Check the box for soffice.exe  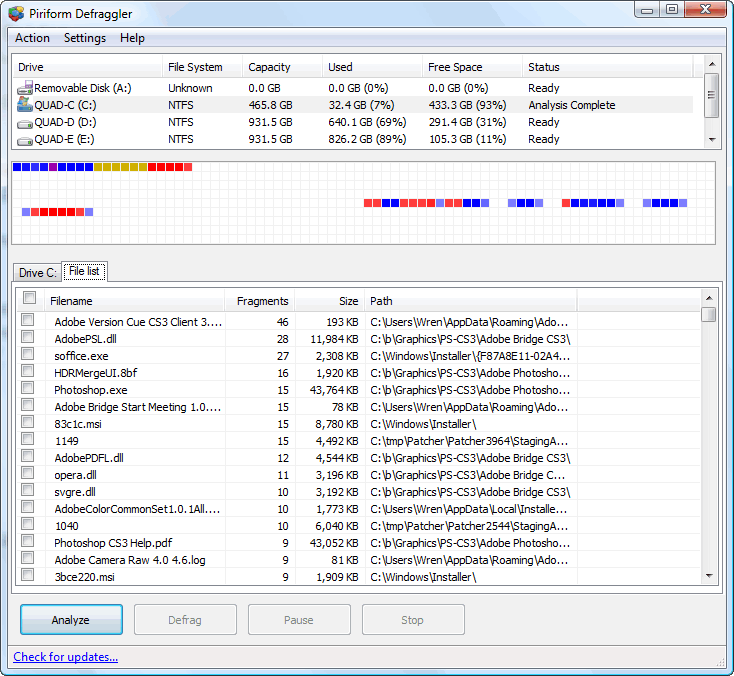tap(28, 353)
